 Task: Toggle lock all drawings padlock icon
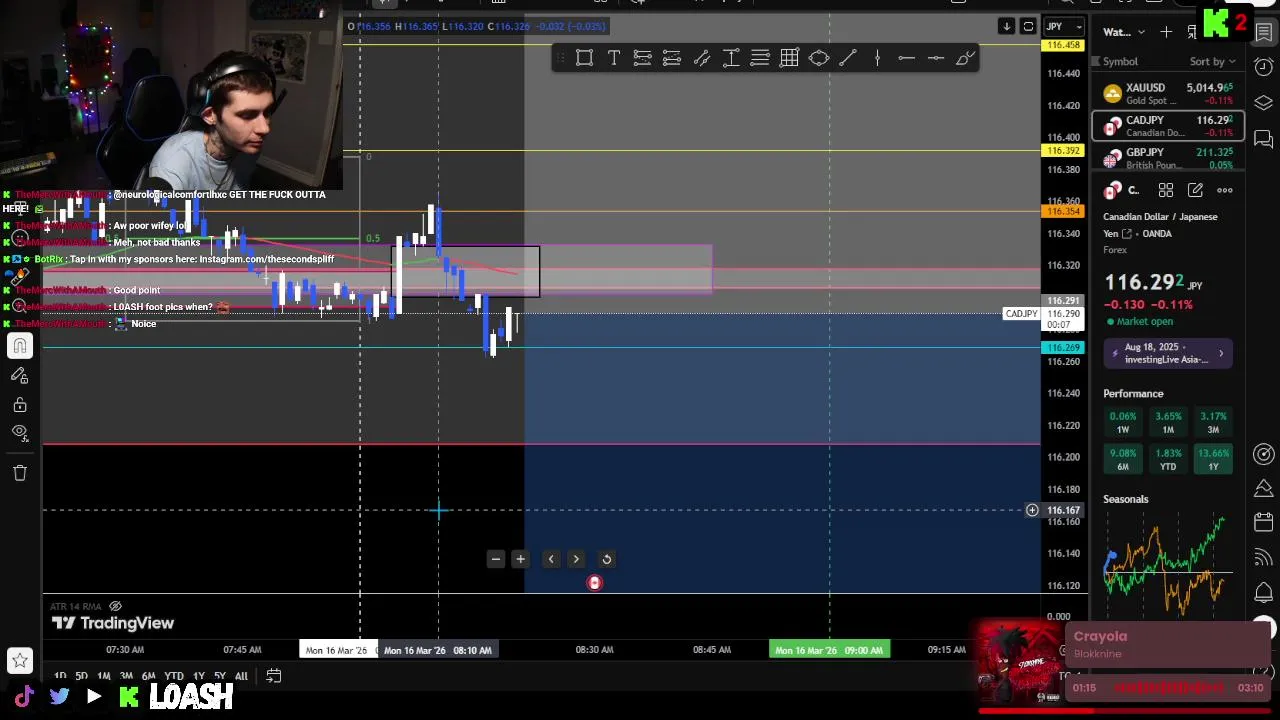coord(19,405)
